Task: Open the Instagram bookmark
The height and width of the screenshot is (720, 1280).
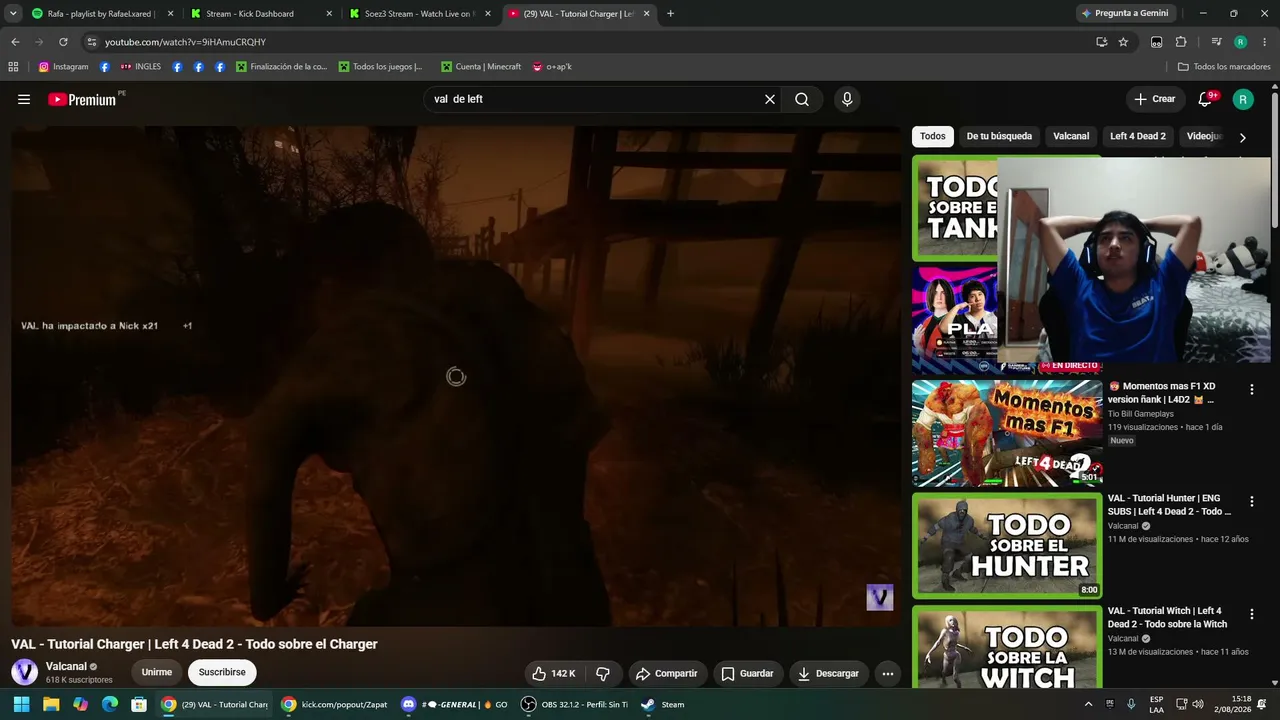Action: coord(64,67)
